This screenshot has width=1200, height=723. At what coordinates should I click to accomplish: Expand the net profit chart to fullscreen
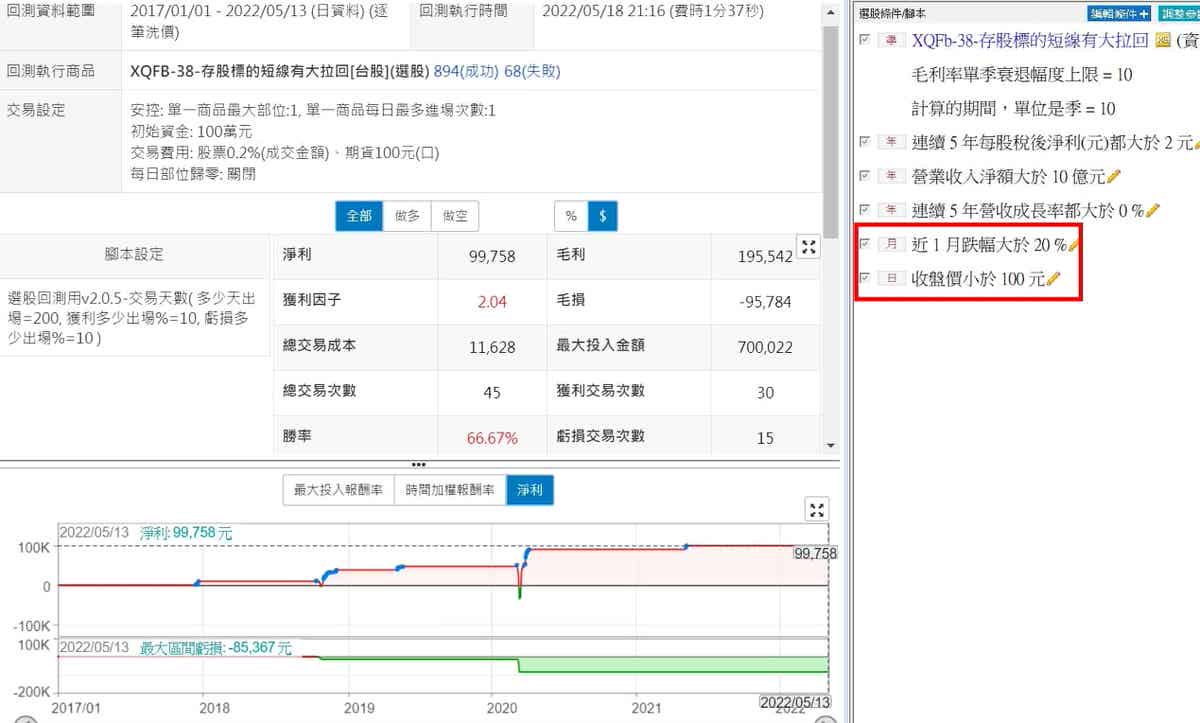(x=817, y=510)
